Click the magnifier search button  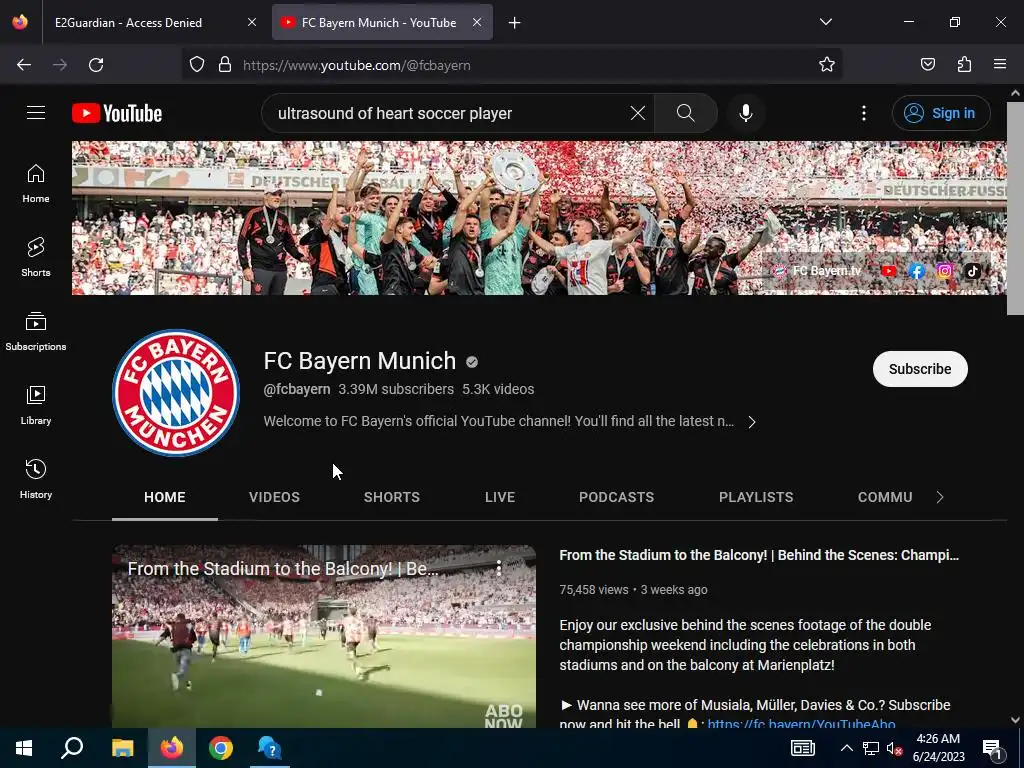686,113
